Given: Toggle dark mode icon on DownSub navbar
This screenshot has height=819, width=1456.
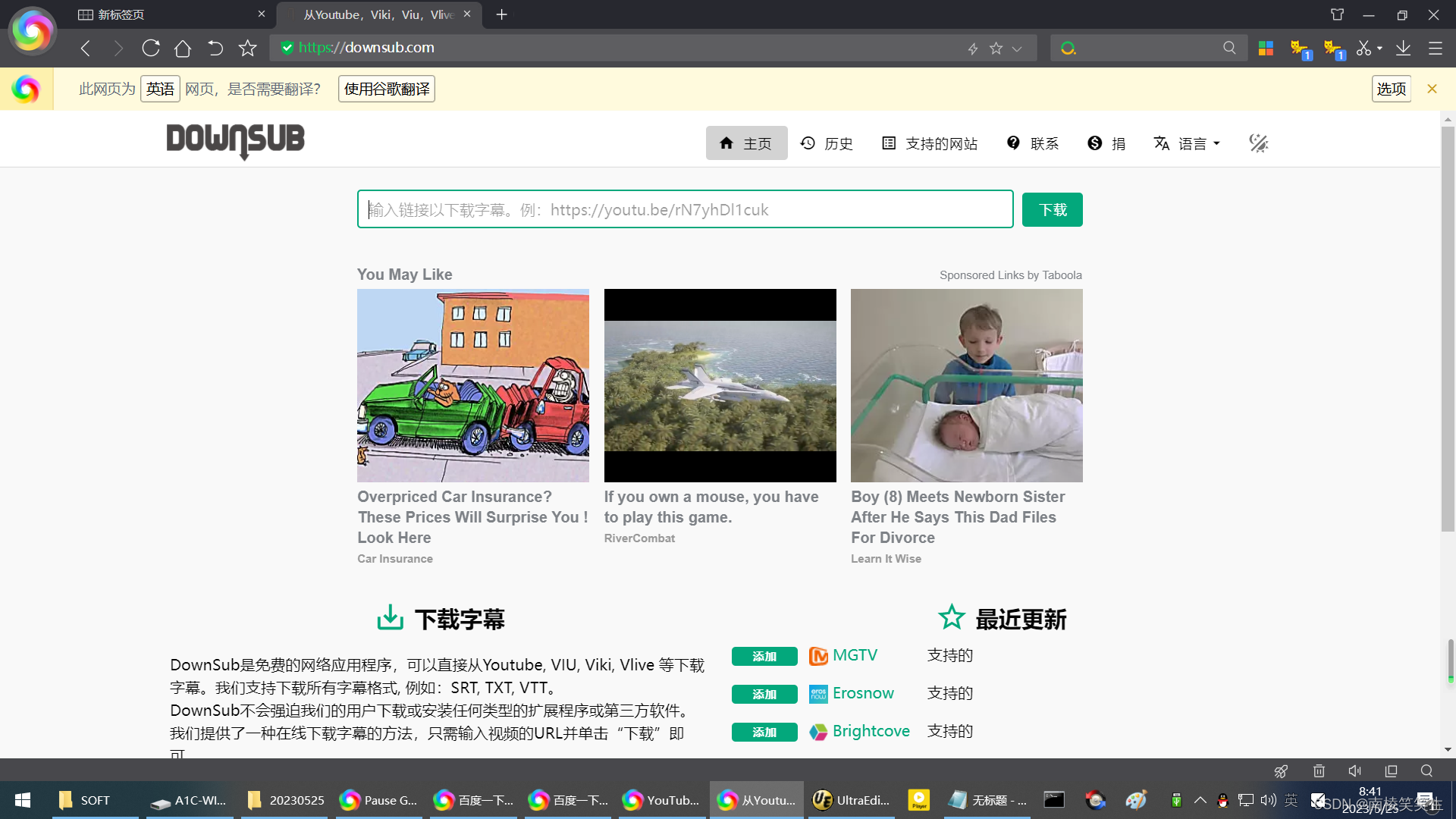Looking at the screenshot, I should tap(1258, 143).
